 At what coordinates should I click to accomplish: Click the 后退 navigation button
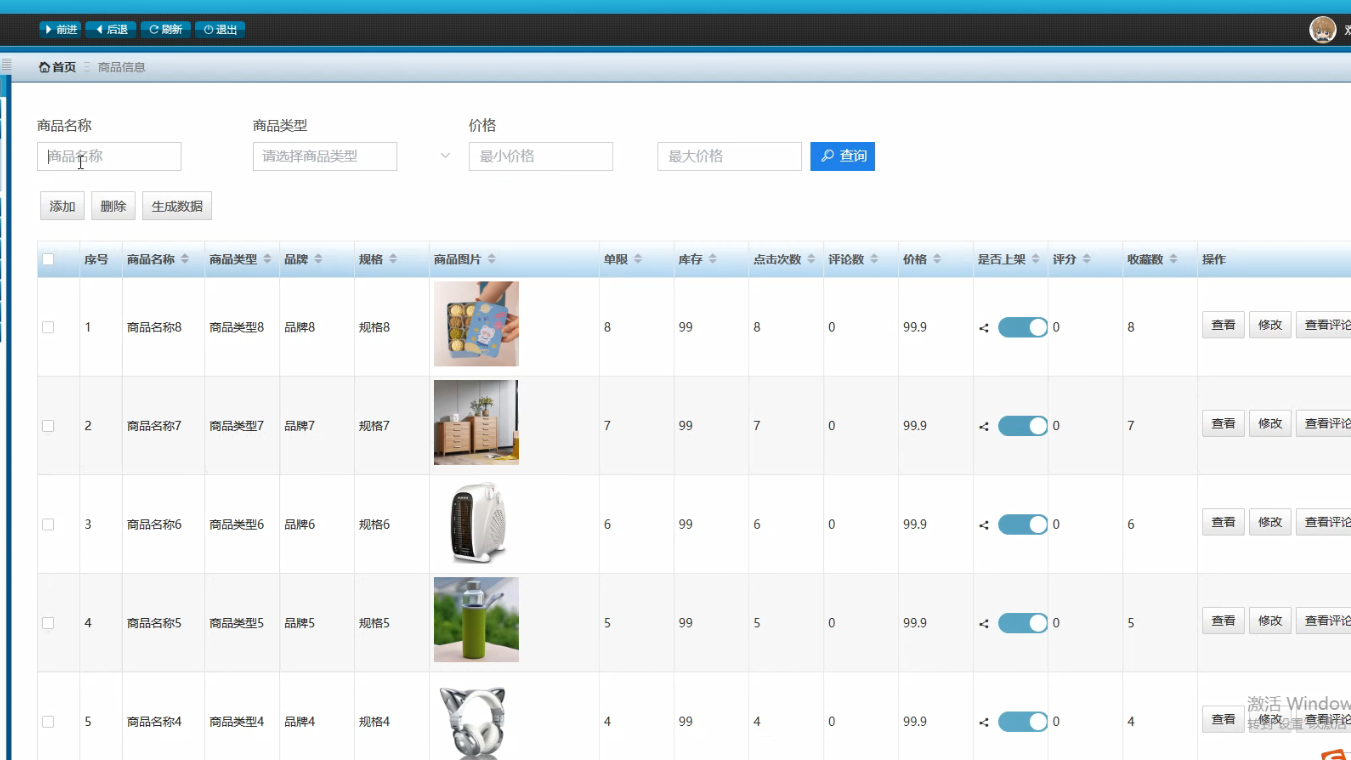111,29
